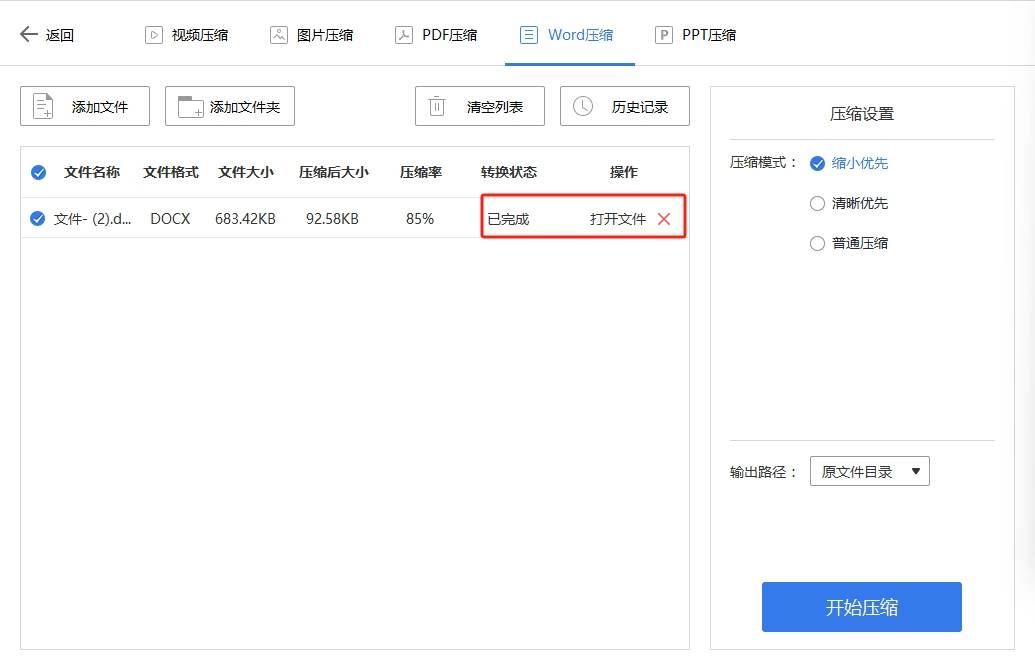Click the 压缩模式 label

[x=763, y=162]
